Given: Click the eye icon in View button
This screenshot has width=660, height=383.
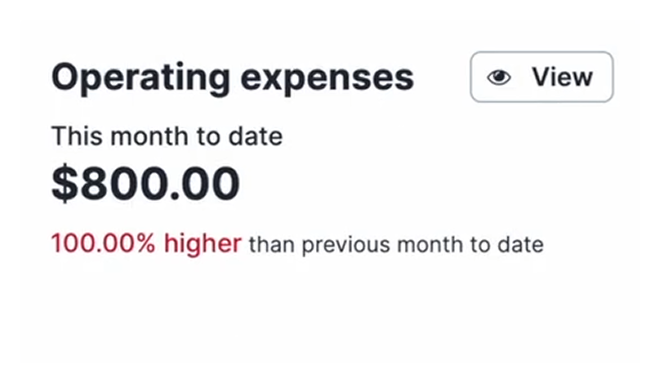Looking at the screenshot, I should tap(499, 77).
